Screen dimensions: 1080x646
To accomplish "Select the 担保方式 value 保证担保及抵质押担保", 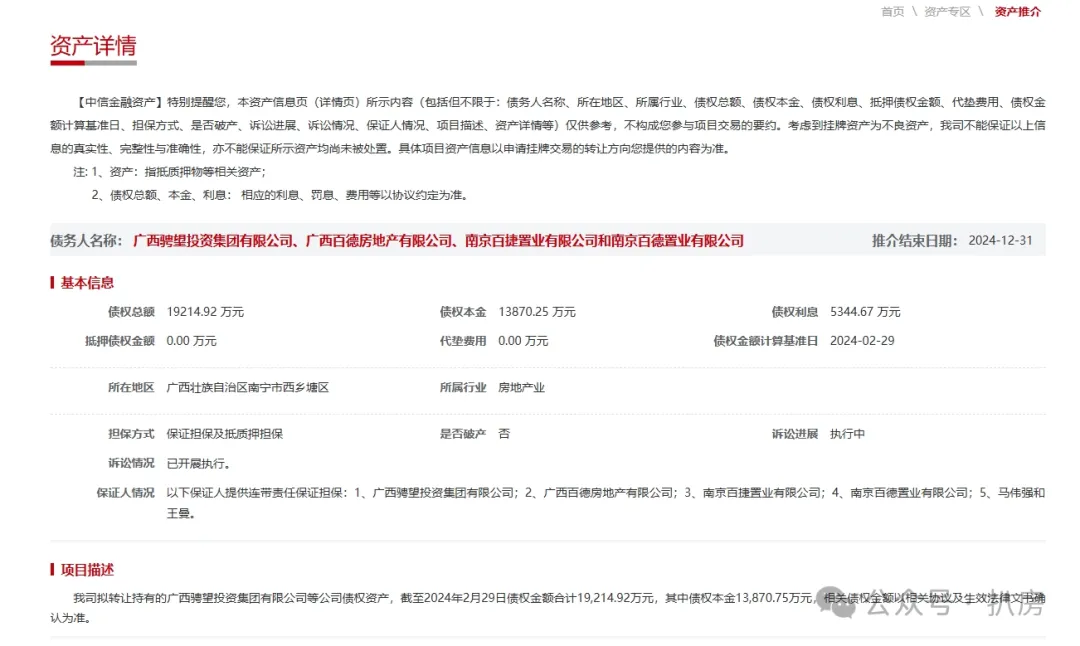I will [x=225, y=434].
